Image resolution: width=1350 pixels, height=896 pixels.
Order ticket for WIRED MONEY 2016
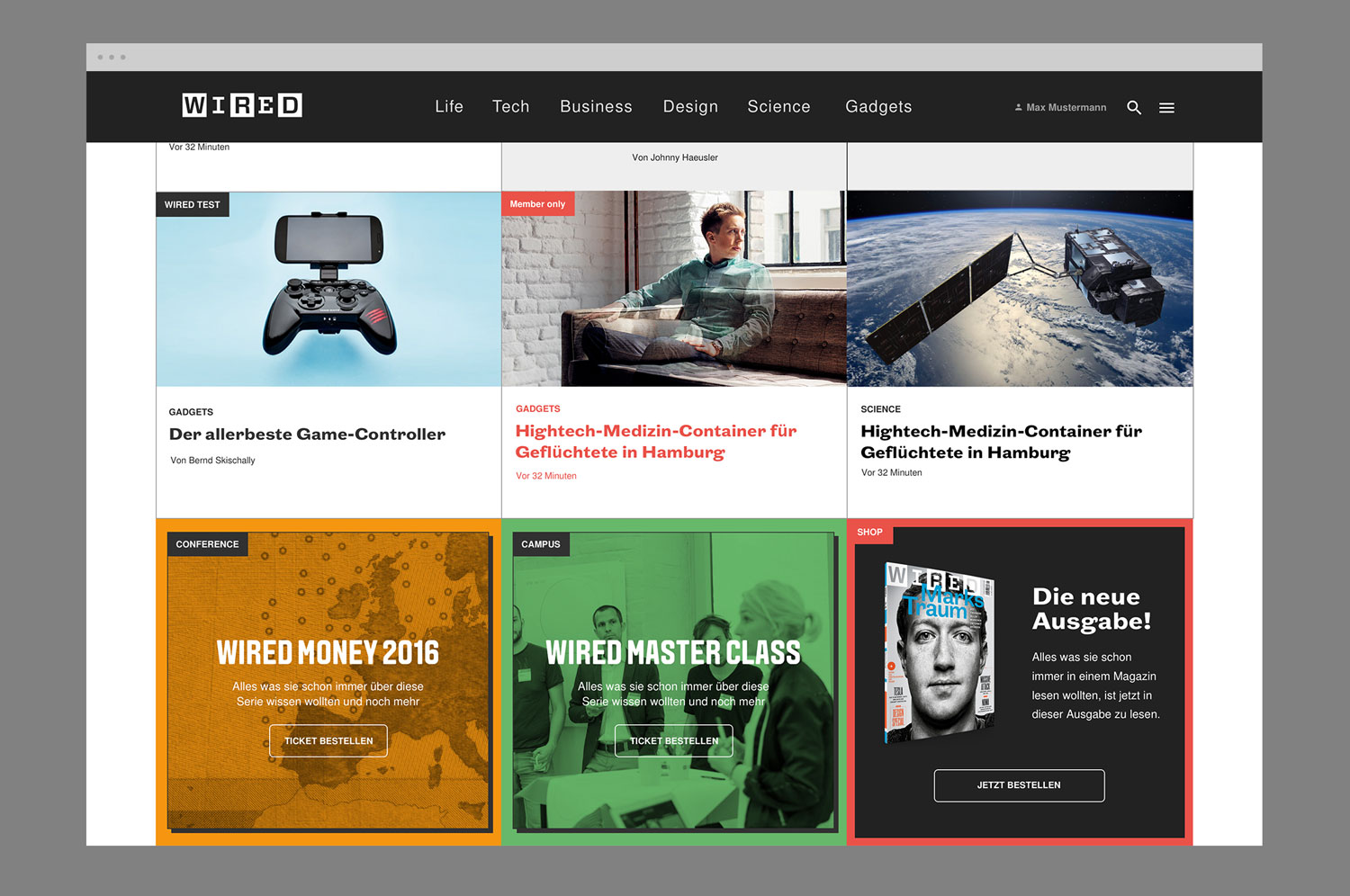point(328,741)
